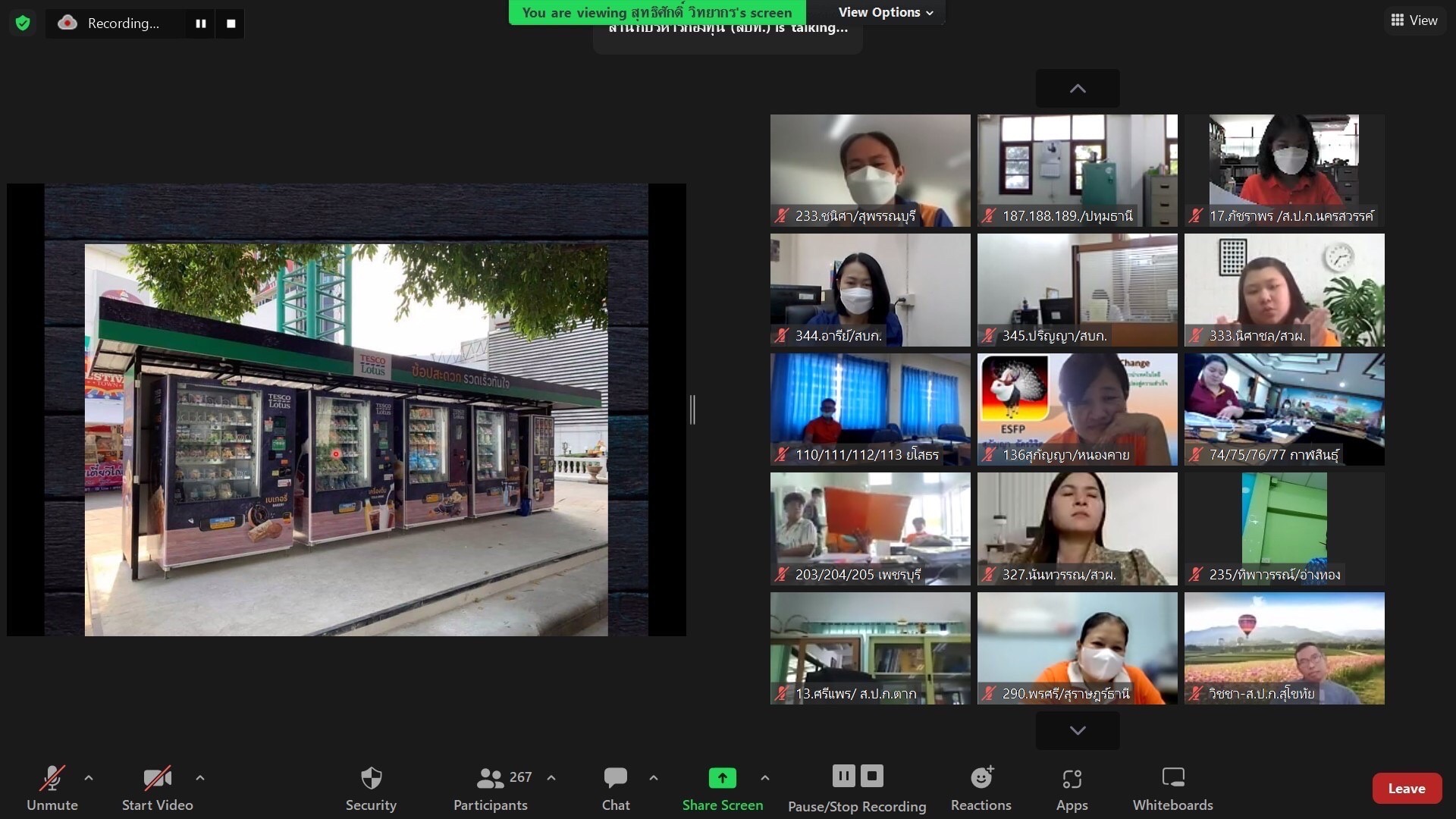
Task: Go to next page of video gallery
Action: point(1077,730)
